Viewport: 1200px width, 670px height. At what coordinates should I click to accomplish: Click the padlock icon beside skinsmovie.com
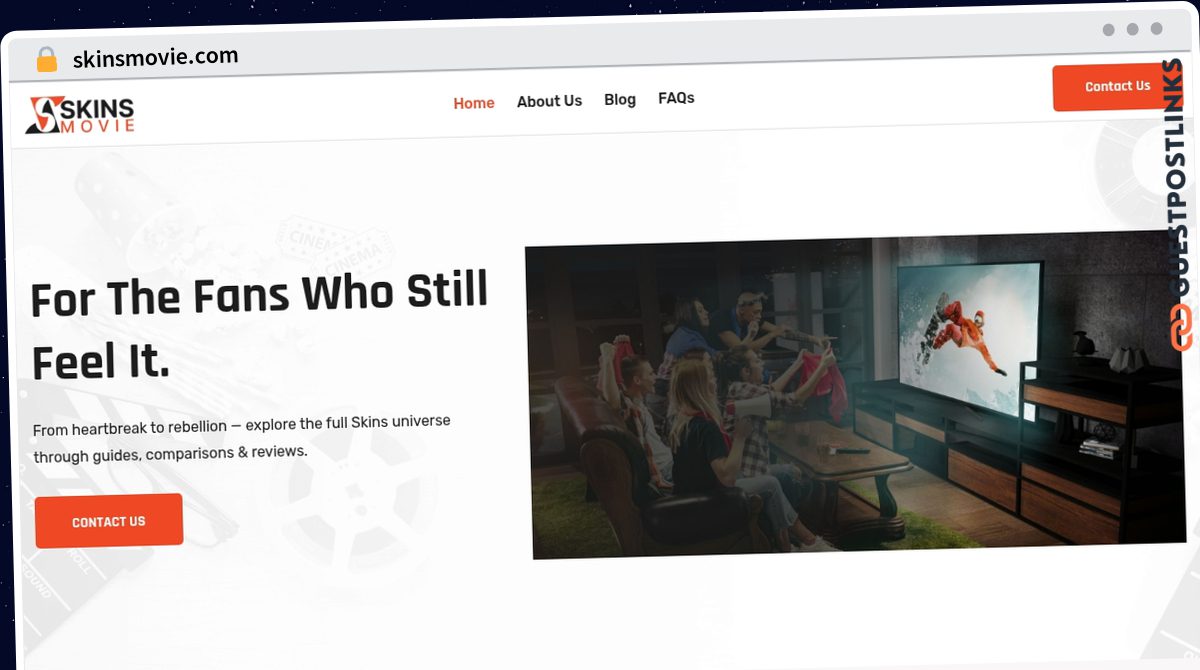[46, 59]
